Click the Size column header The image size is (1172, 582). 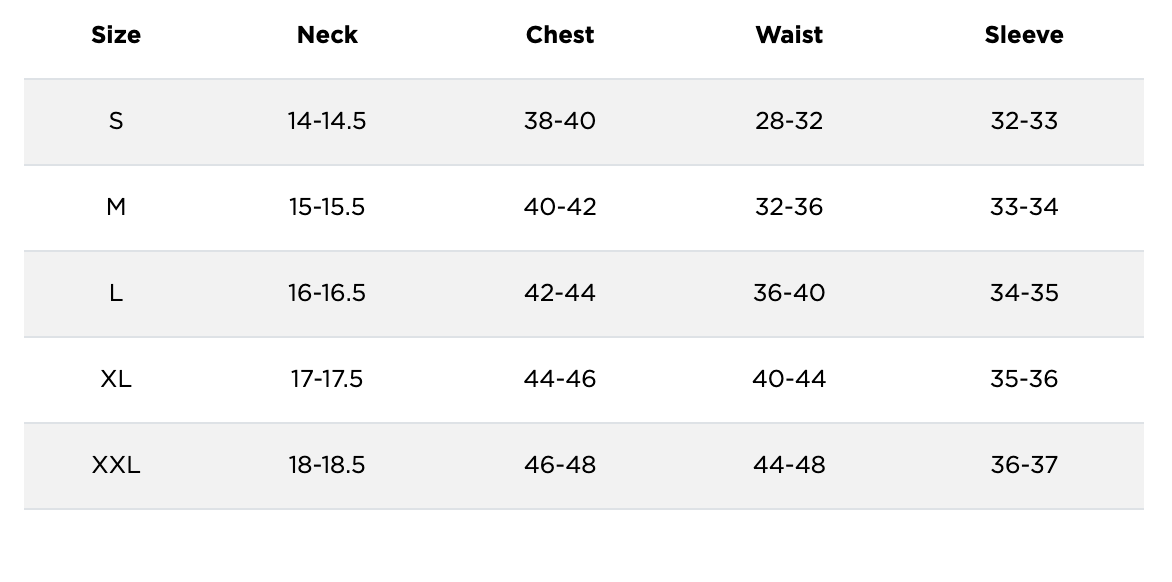click(116, 35)
